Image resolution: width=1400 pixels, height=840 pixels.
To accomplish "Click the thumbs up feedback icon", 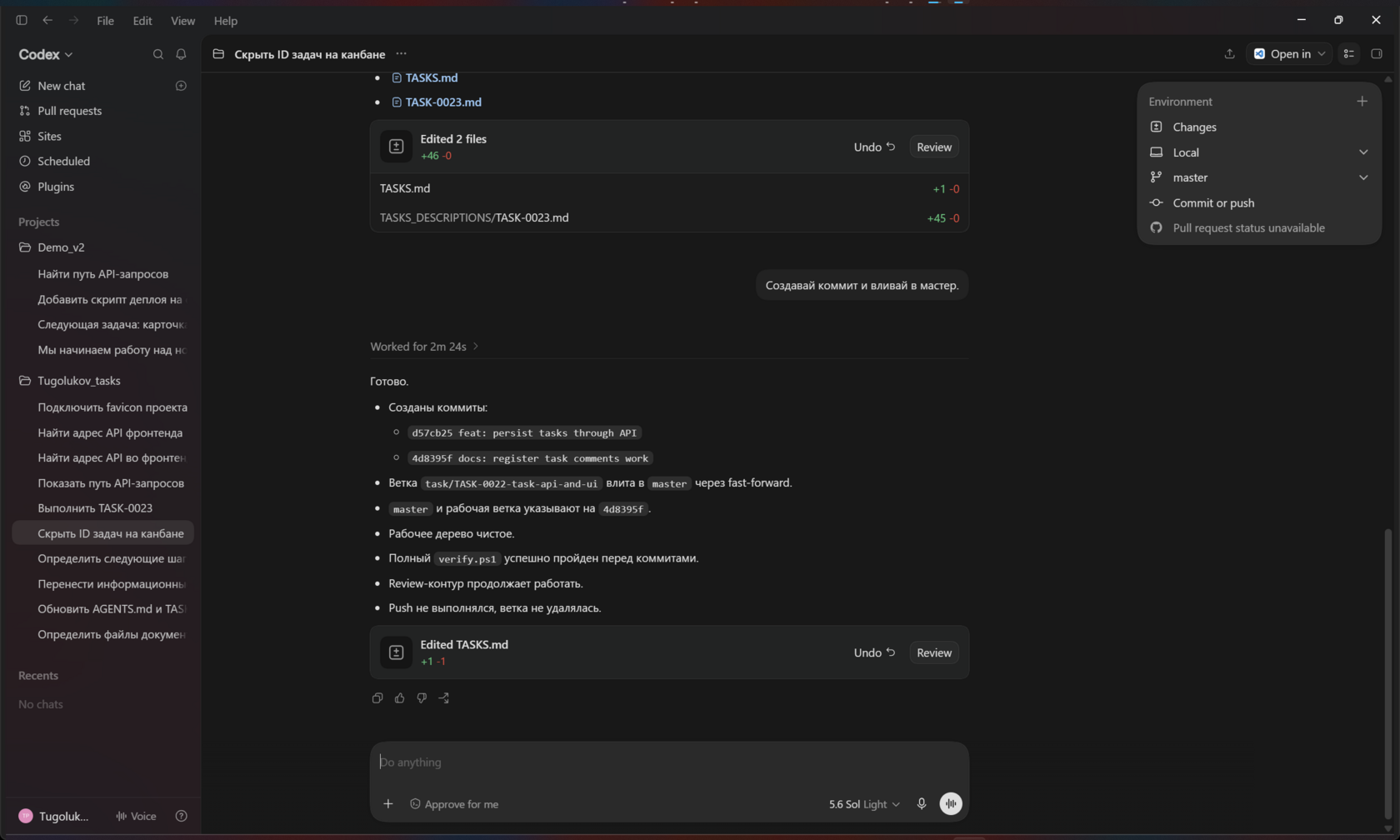I will [x=399, y=698].
